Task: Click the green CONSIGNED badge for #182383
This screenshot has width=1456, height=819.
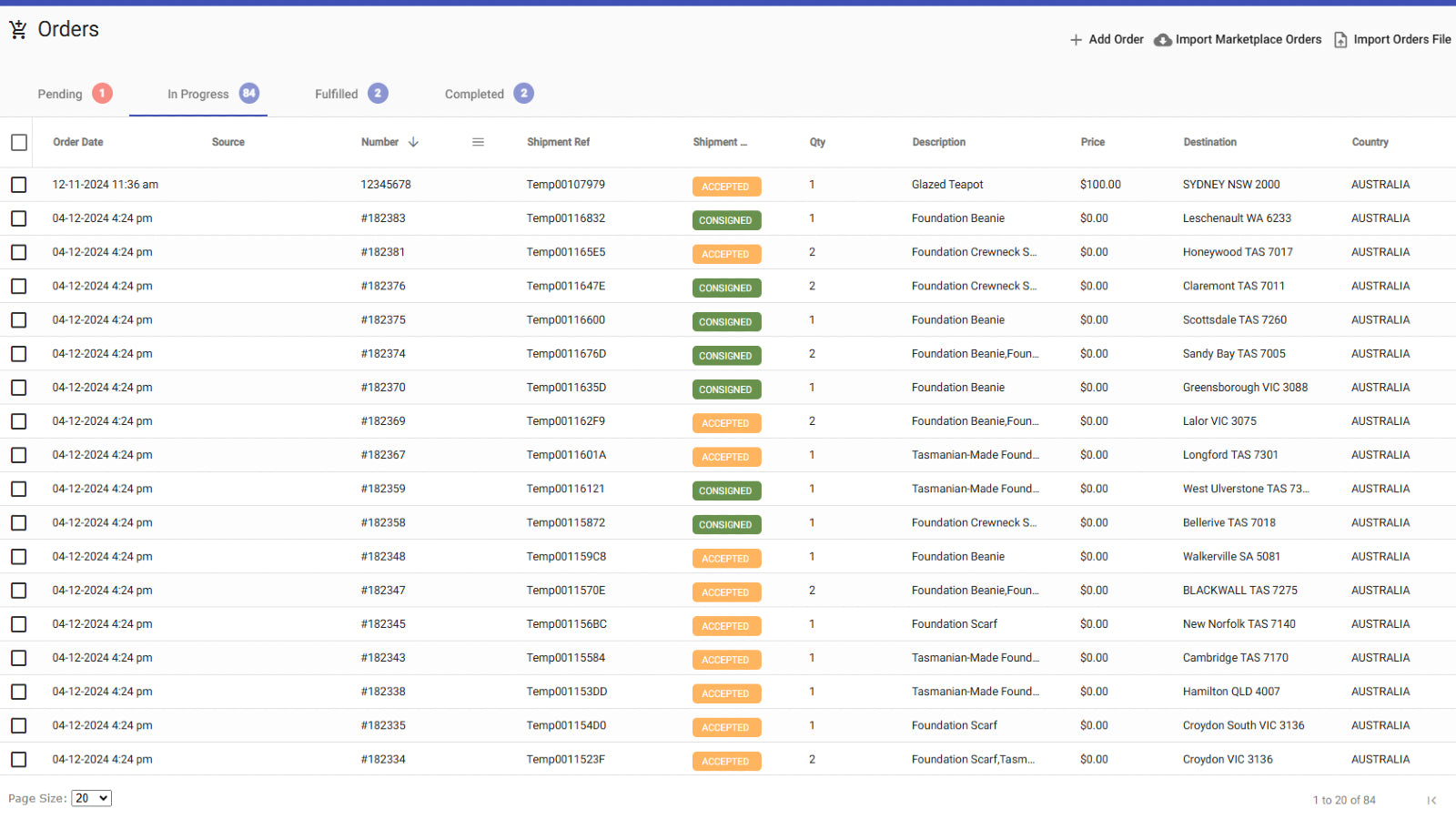Action: (725, 220)
